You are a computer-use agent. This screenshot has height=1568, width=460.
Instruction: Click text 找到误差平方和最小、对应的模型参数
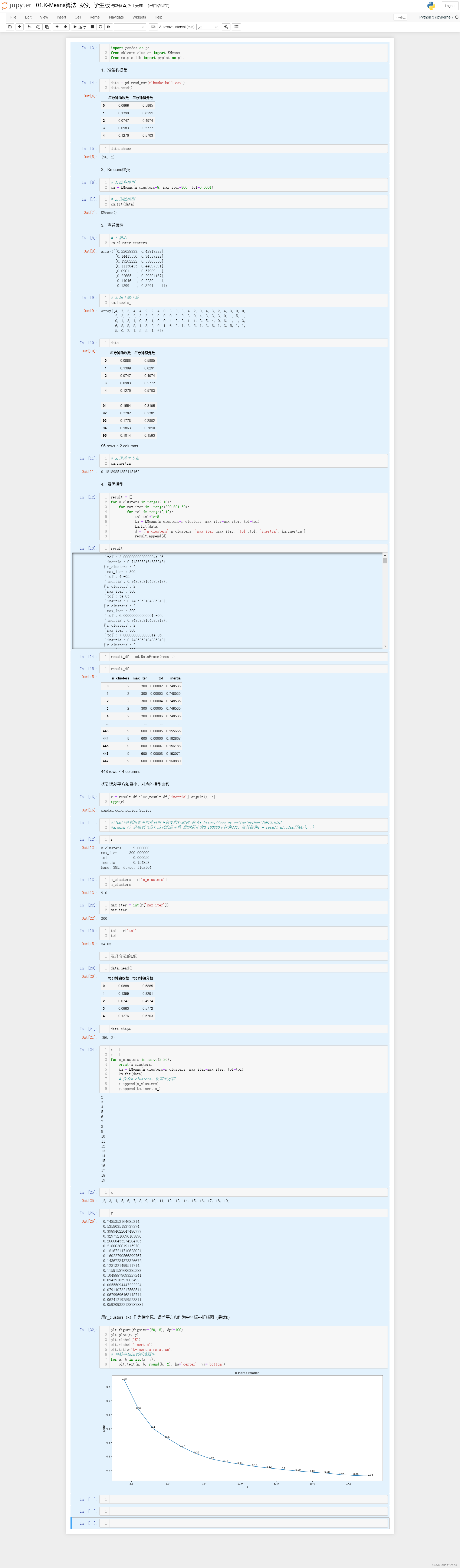tap(135, 785)
